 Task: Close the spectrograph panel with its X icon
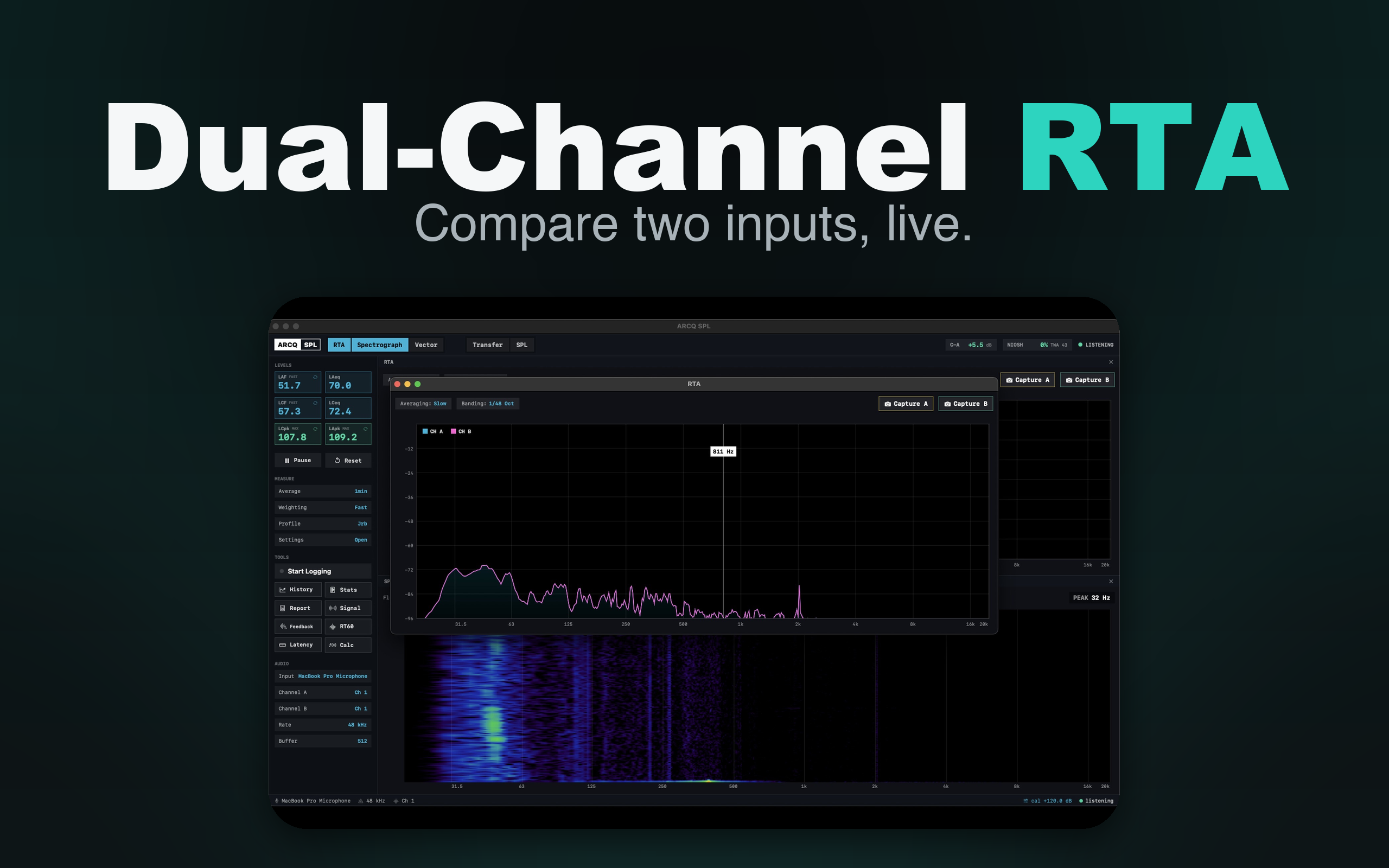click(x=1111, y=582)
